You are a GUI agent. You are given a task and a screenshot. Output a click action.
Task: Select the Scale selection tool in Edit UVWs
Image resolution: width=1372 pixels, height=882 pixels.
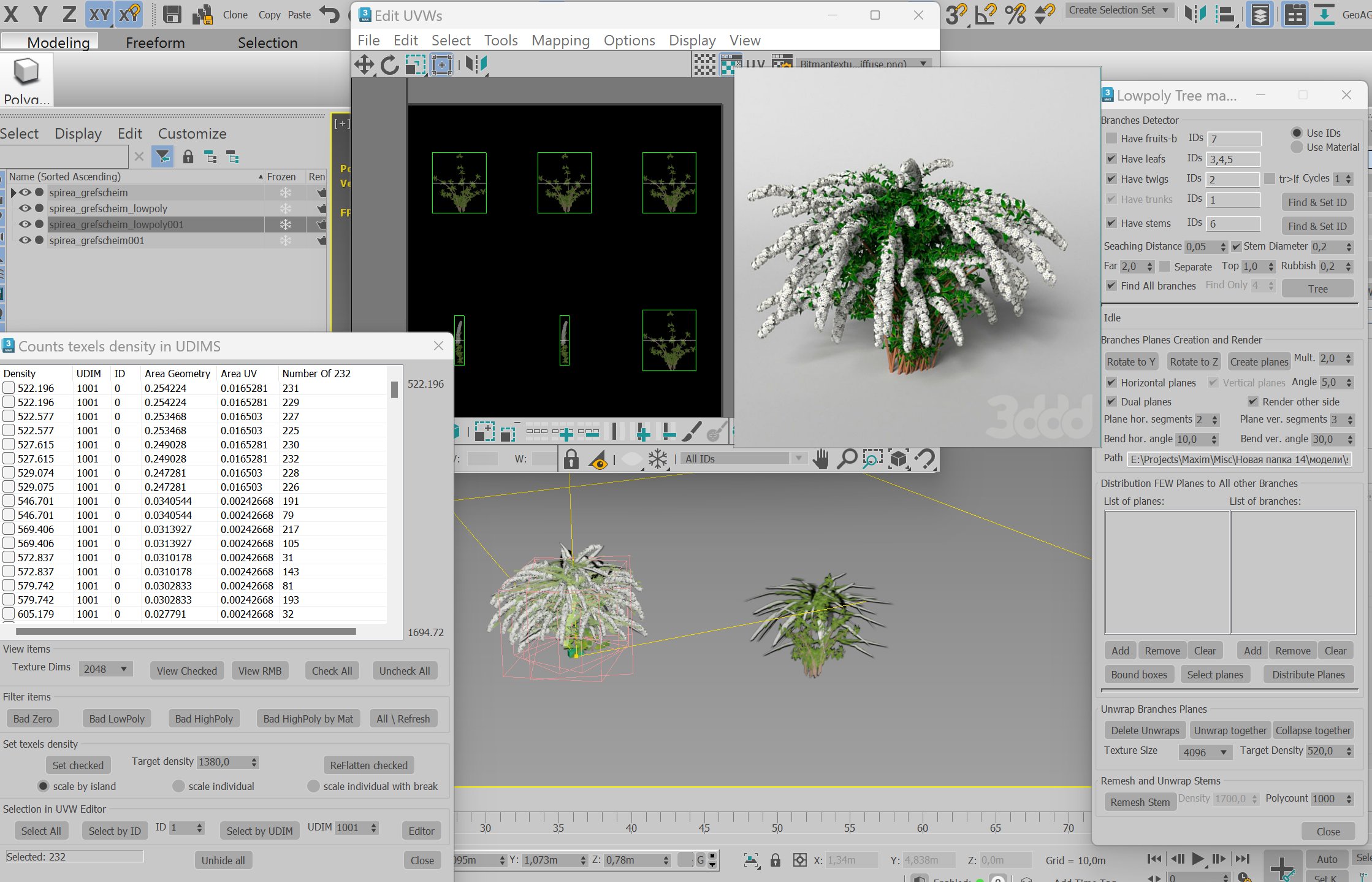(416, 64)
